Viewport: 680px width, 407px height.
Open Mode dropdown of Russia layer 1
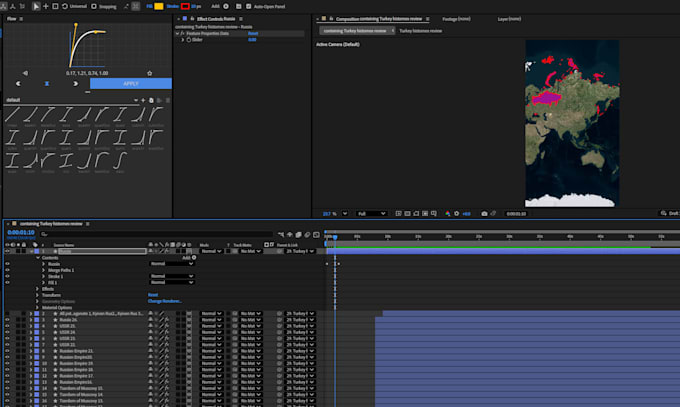(211, 251)
